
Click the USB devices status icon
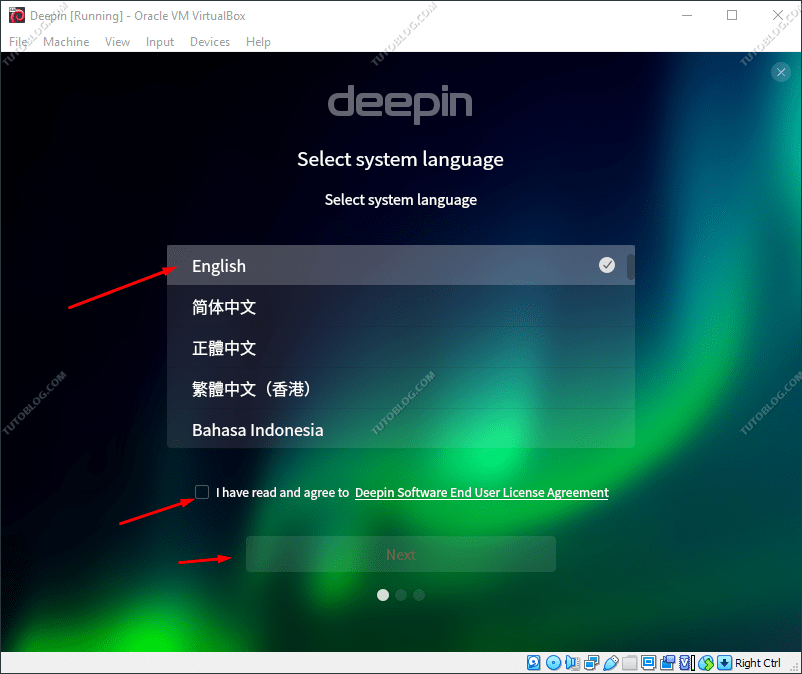[611, 663]
